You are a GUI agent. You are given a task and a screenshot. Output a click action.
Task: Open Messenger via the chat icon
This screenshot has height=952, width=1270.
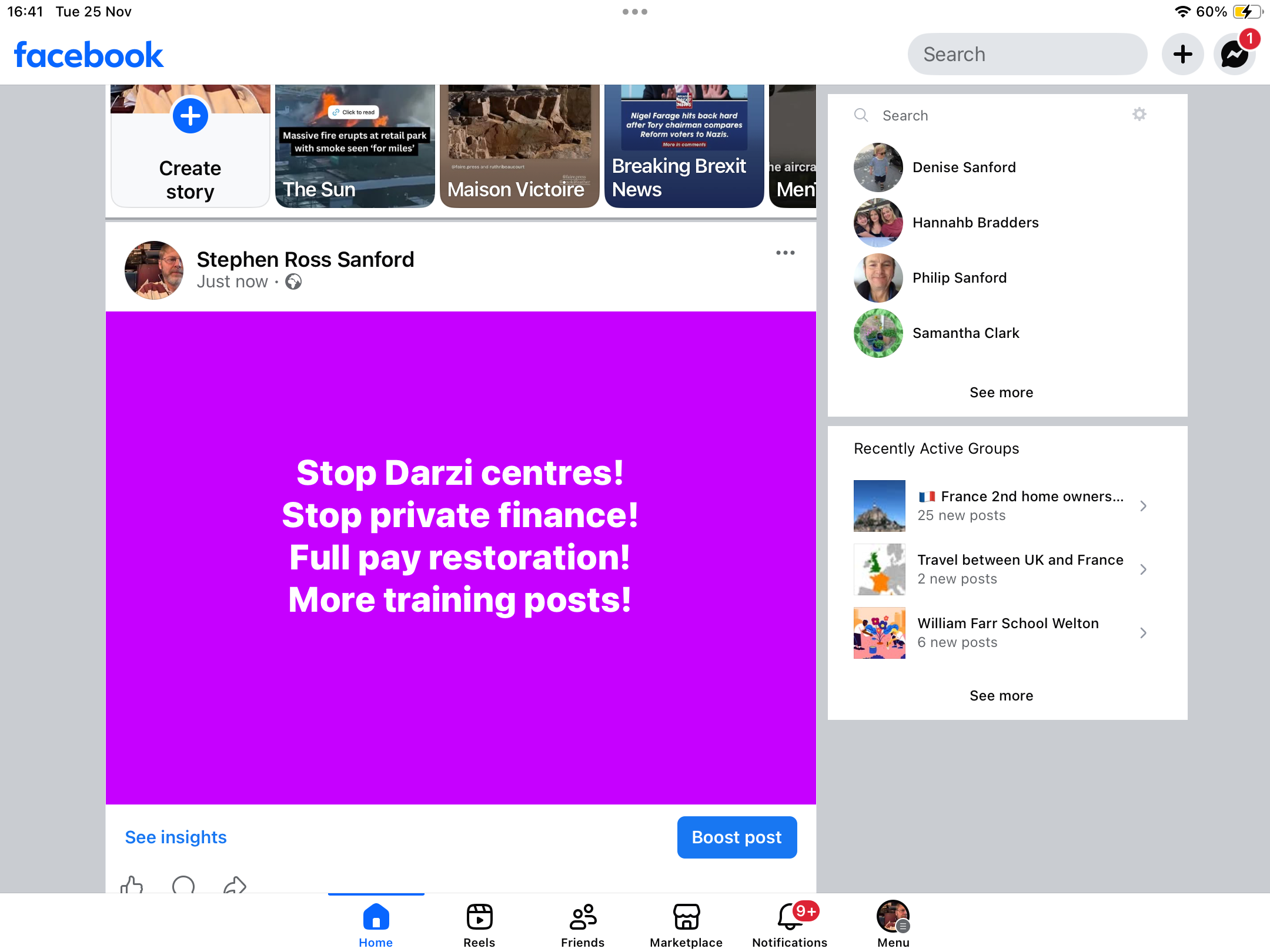[1234, 55]
